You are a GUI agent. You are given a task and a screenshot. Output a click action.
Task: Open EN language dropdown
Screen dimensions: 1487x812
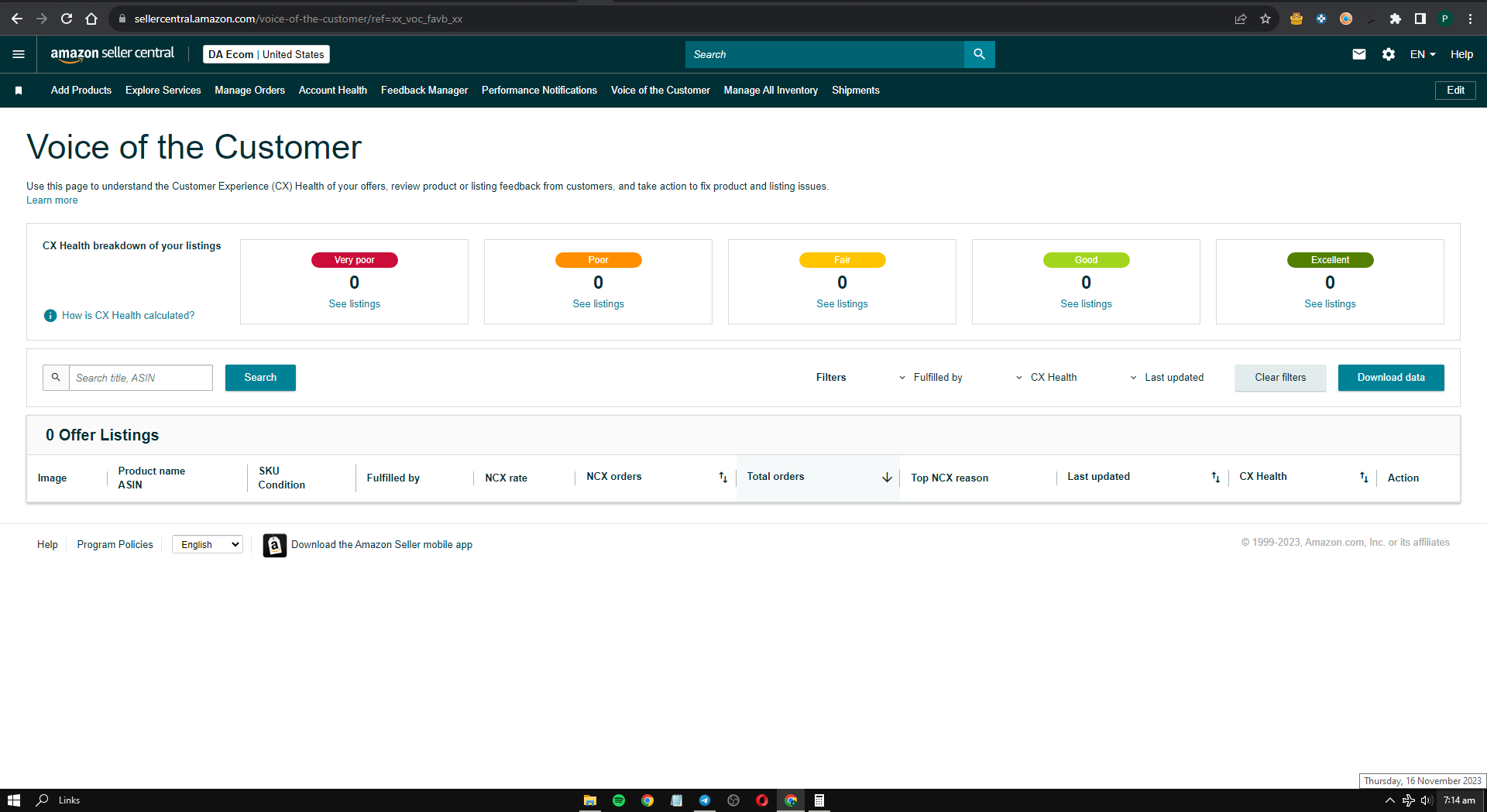point(1423,54)
